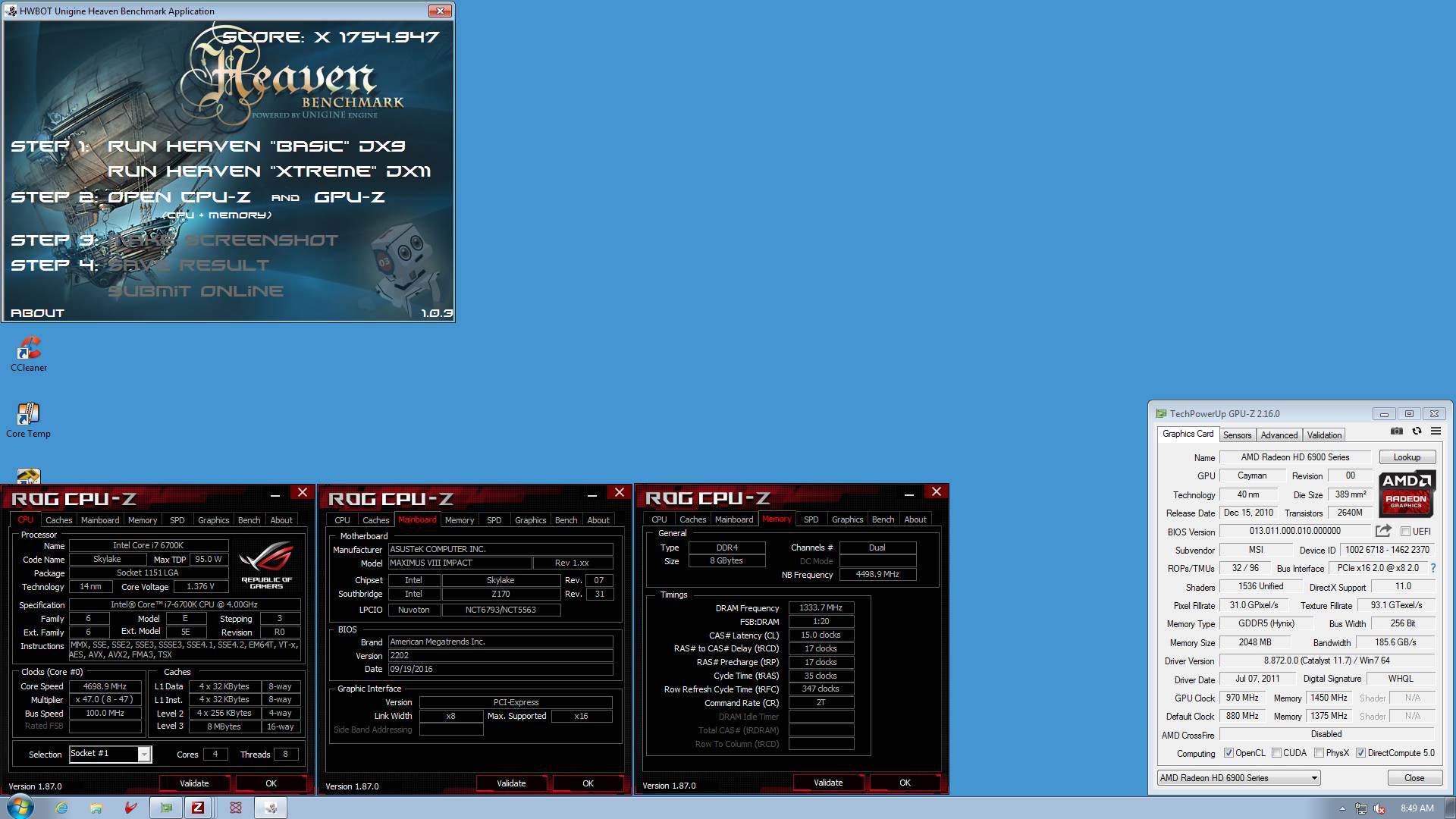
Task: Click Validate in the CPU-Z Memory window
Action: pos(828,783)
